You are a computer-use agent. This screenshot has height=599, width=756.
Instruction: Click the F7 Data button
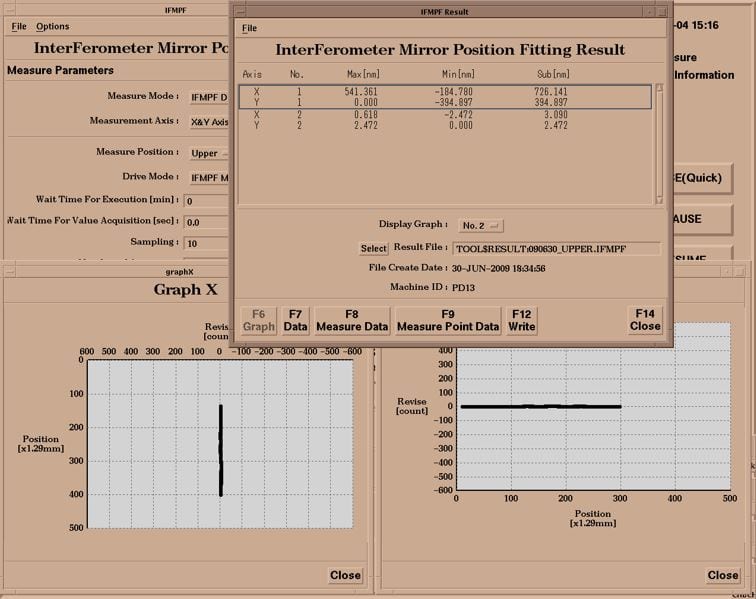[295, 321]
